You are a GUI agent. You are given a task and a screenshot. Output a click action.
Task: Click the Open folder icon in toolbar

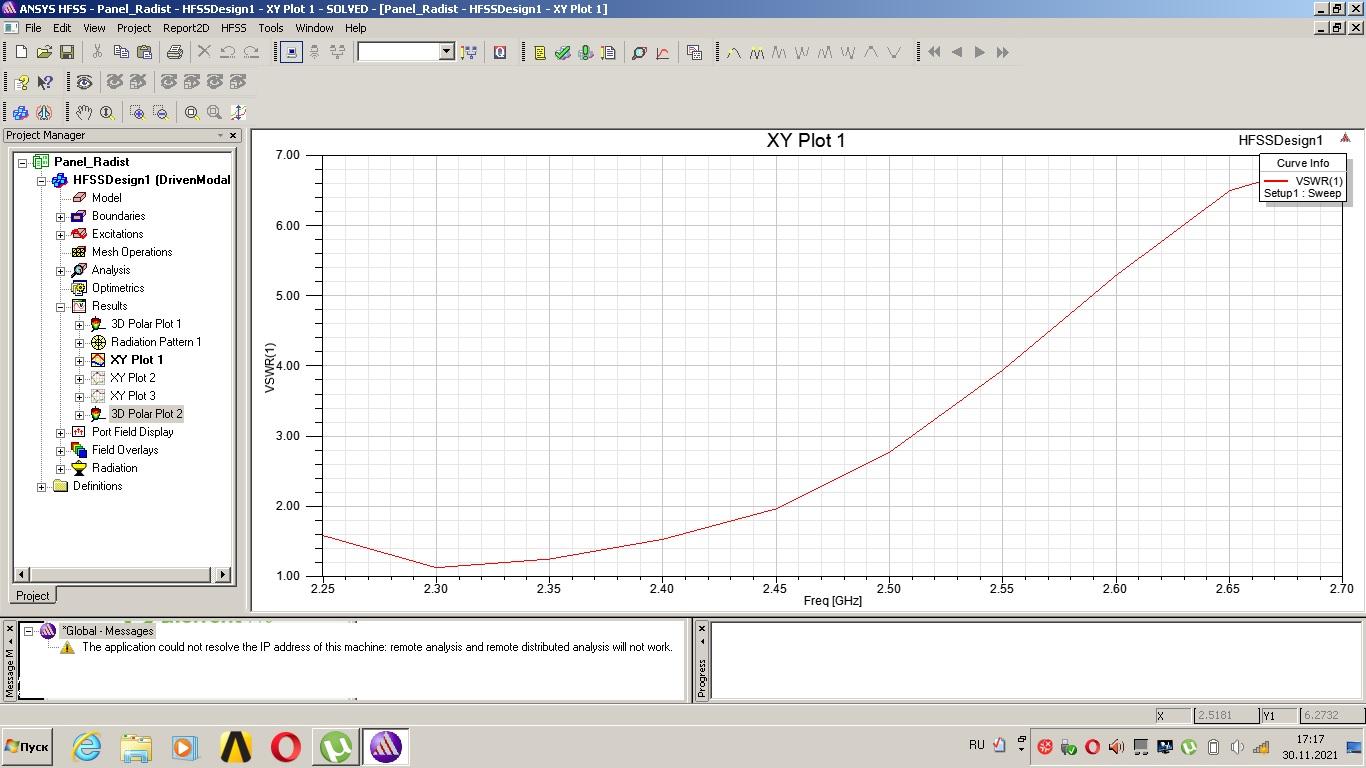44,52
